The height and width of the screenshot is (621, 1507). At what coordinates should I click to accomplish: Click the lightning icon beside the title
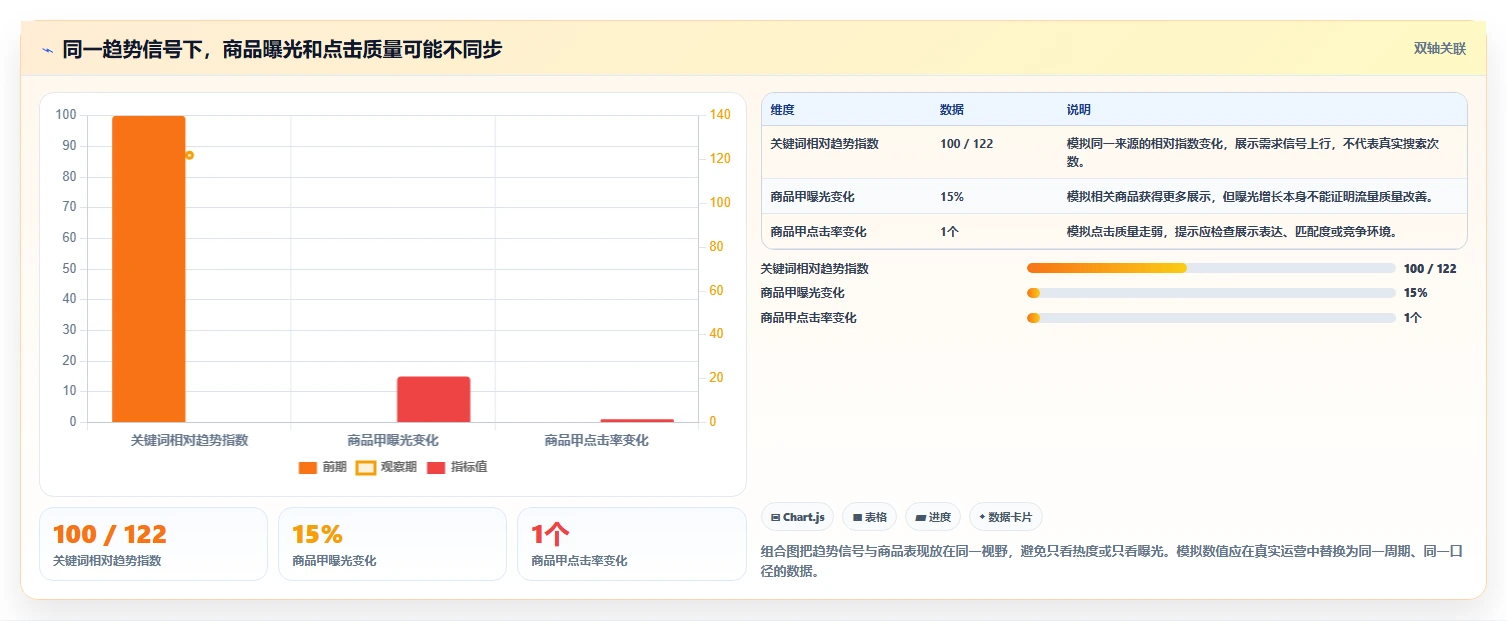point(47,49)
